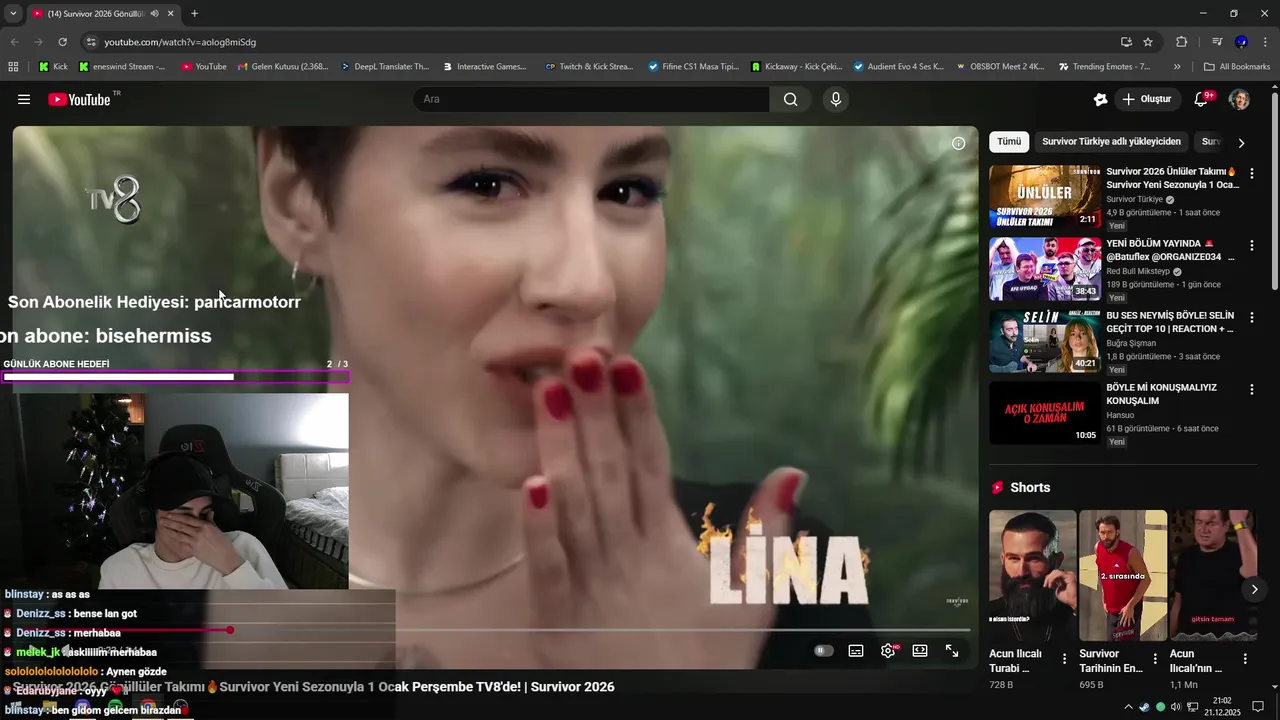1280x720 pixels.
Task: Open the more menu for YENİ BÖLÜM YAYINDA
Action: [x=1251, y=245]
